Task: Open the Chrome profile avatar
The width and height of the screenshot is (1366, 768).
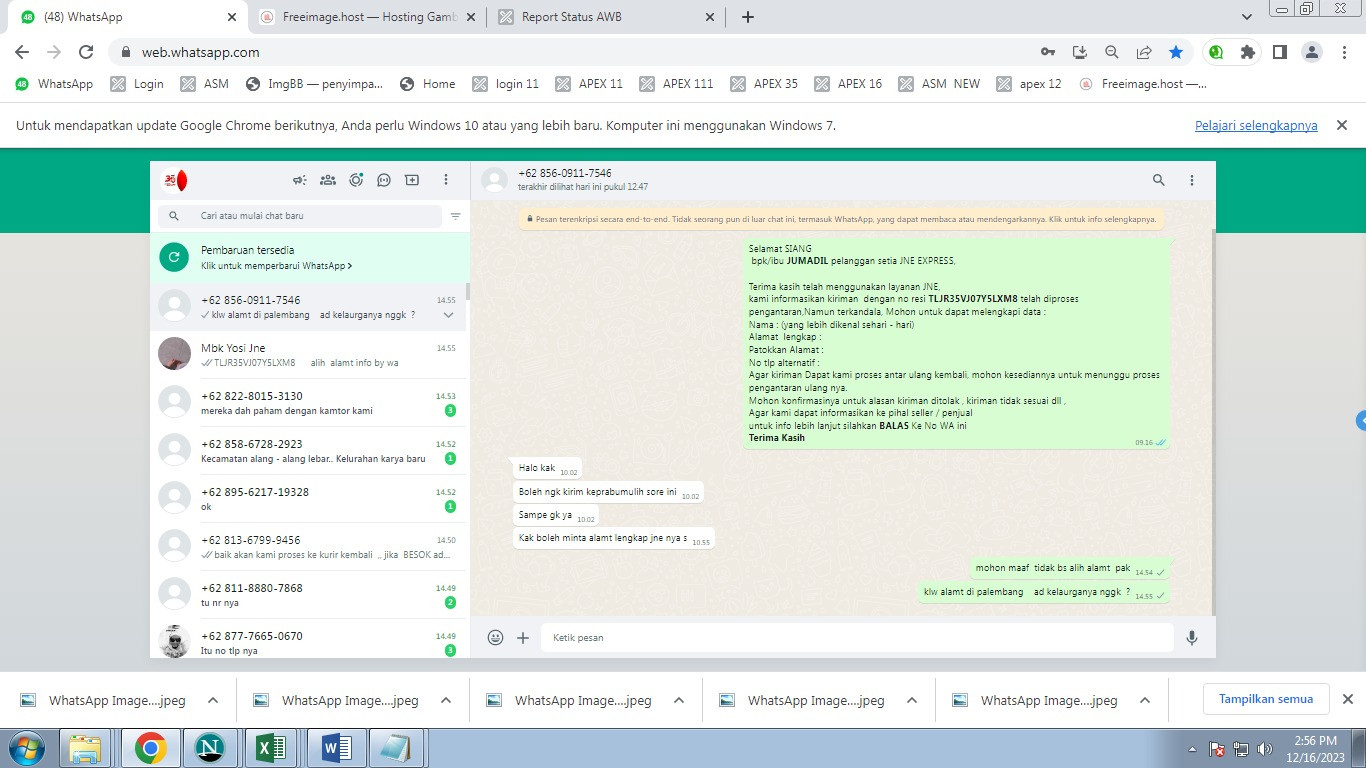Action: point(1311,52)
